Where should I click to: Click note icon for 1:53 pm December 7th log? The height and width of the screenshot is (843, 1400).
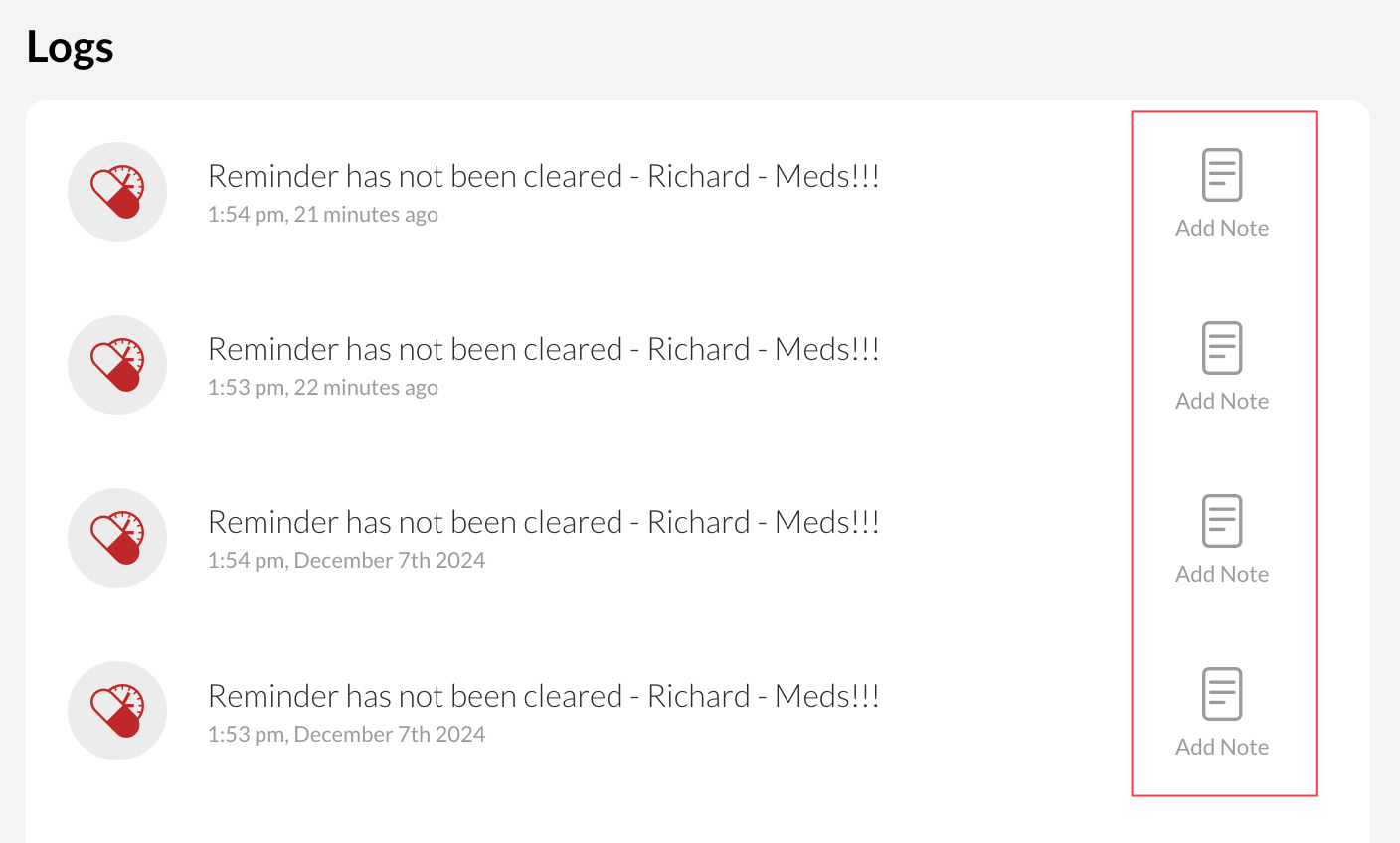click(x=1222, y=694)
